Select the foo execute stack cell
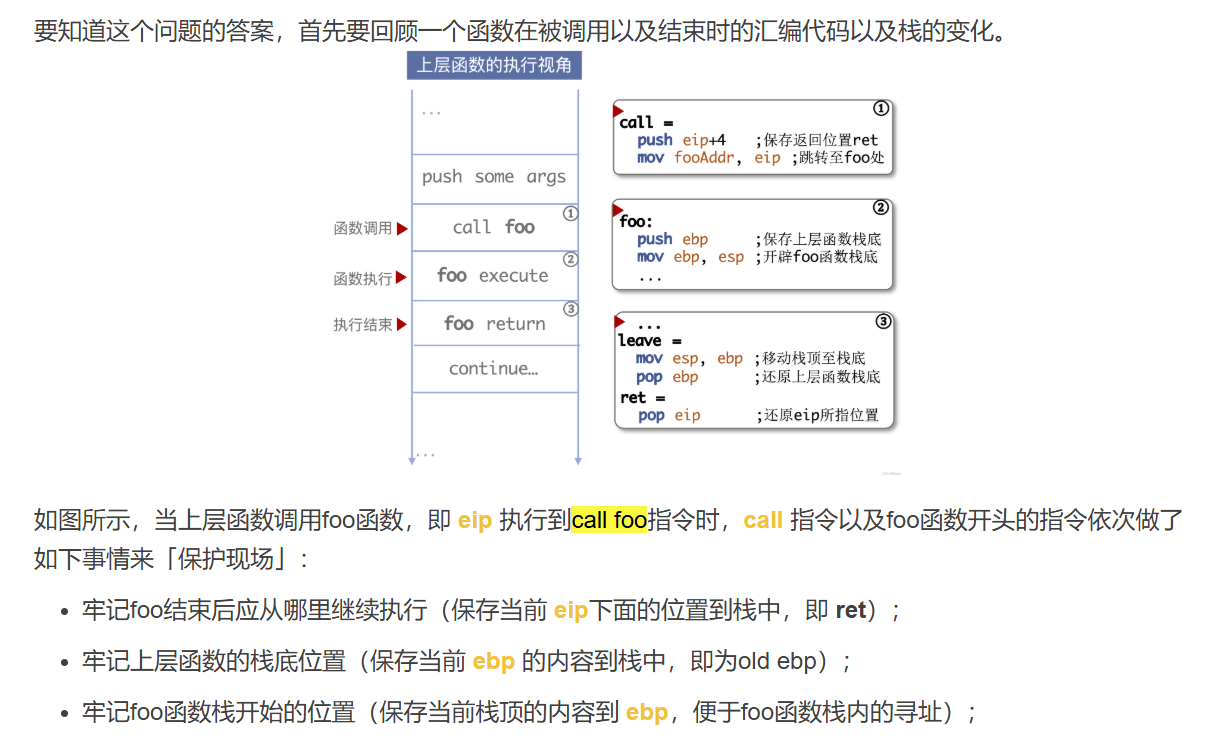The height and width of the screenshot is (756, 1213). click(x=493, y=275)
